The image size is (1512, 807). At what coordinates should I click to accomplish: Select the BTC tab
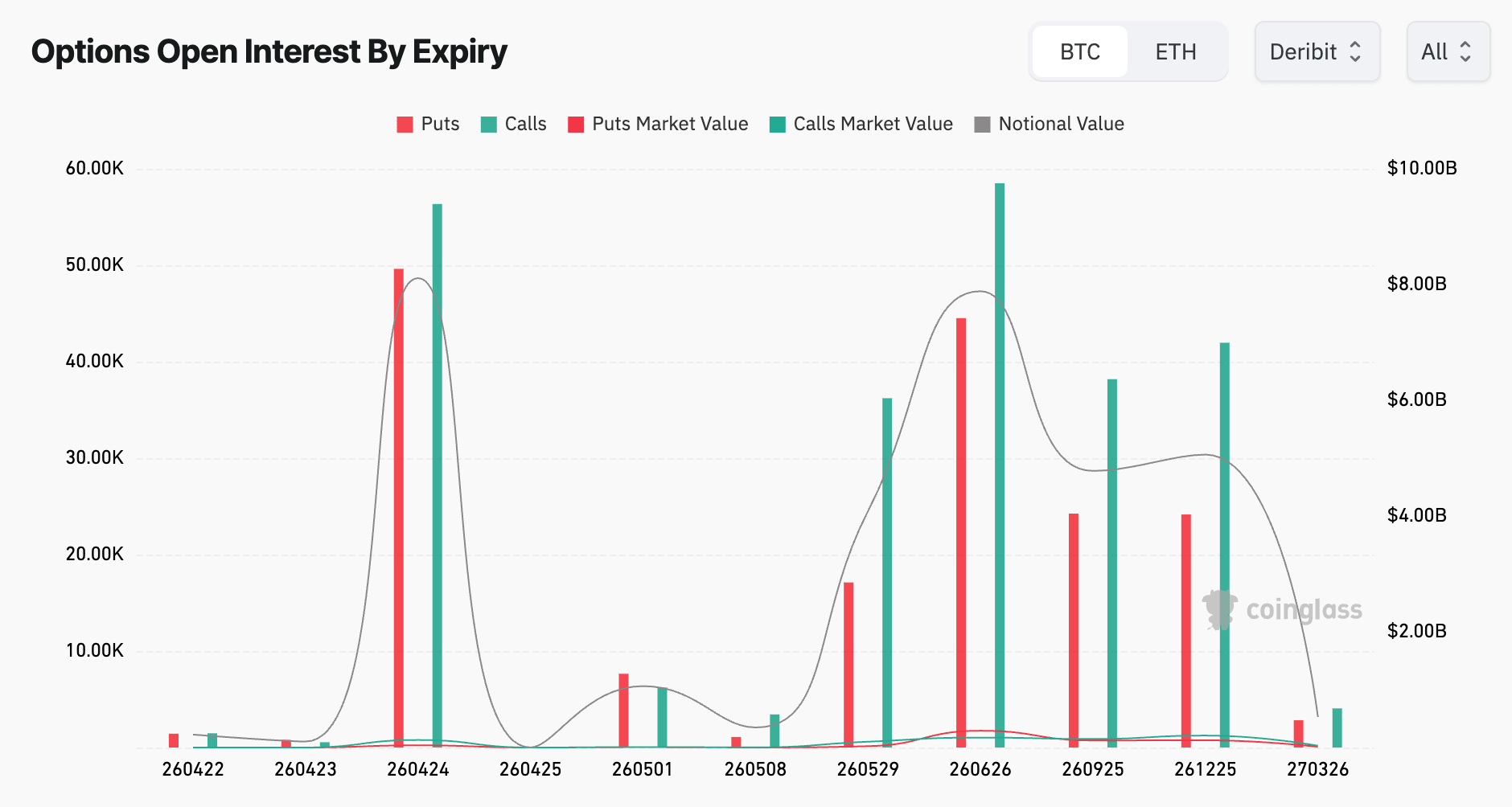(1079, 51)
